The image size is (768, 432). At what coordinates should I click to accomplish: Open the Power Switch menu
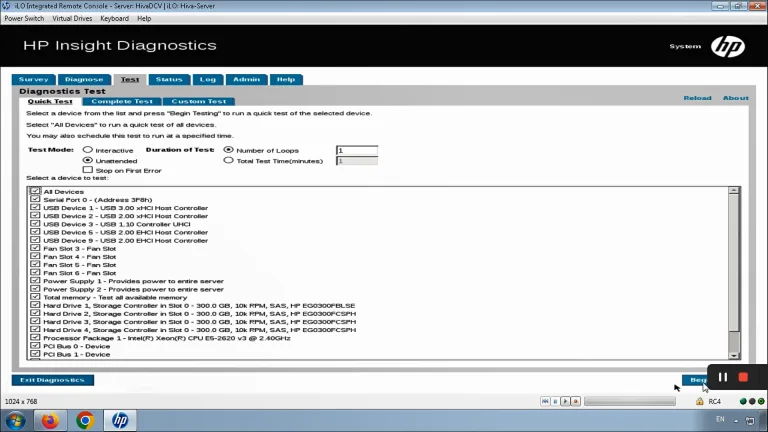point(24,19)
